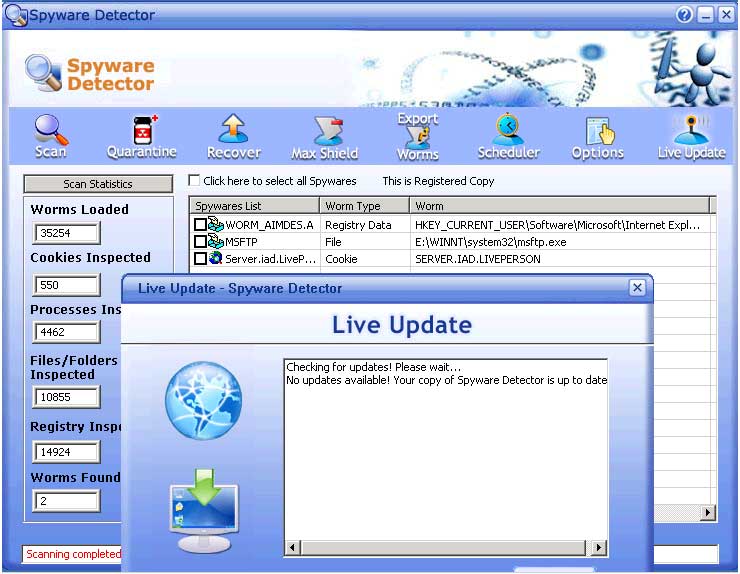Image resolution: width=740 pixels, height=574 pixels.
Task: Run Live Update from toolbar
Action: point(691,138)
